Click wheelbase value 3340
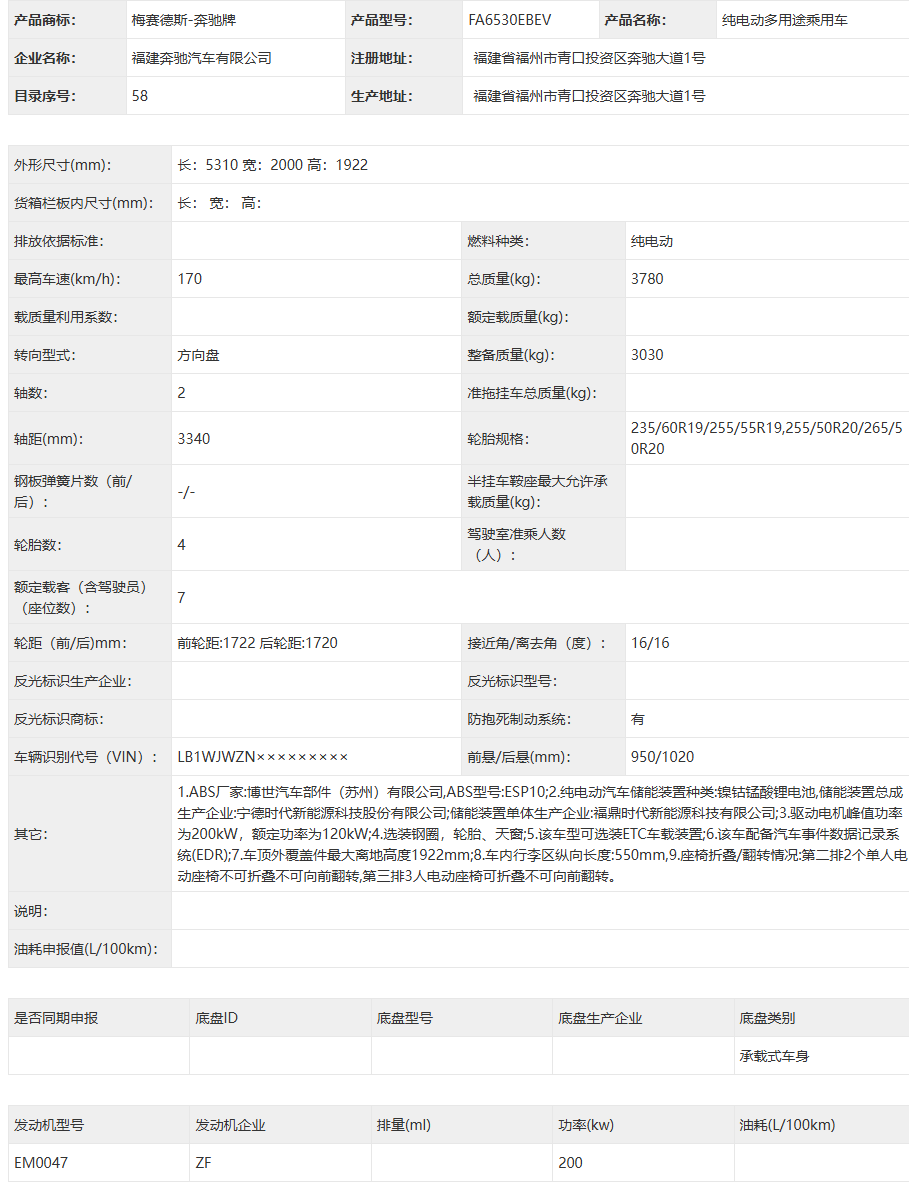909x1182 pixels. [x=194, y=439]
